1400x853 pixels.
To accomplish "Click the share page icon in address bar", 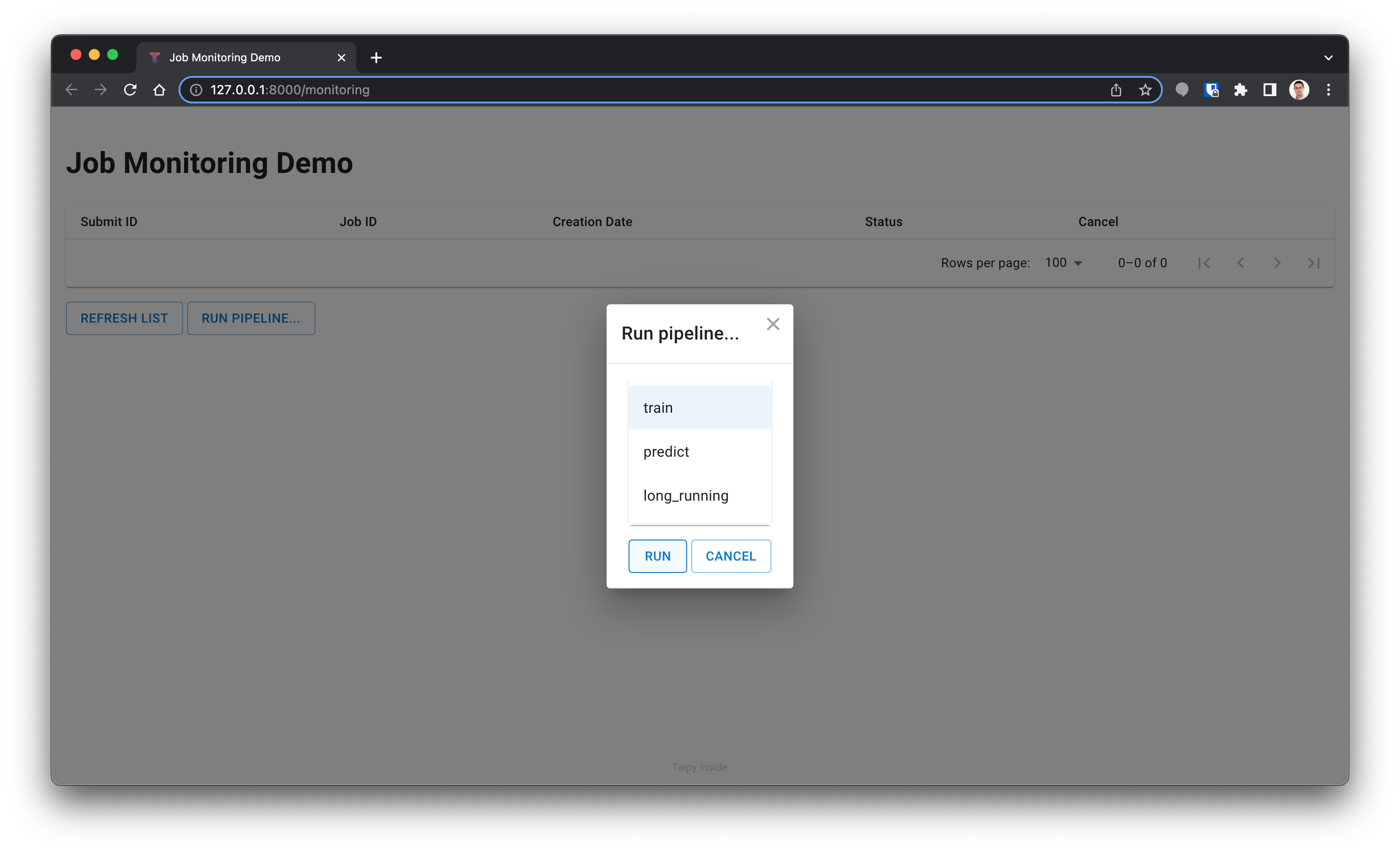I will tap(1115, 90).
